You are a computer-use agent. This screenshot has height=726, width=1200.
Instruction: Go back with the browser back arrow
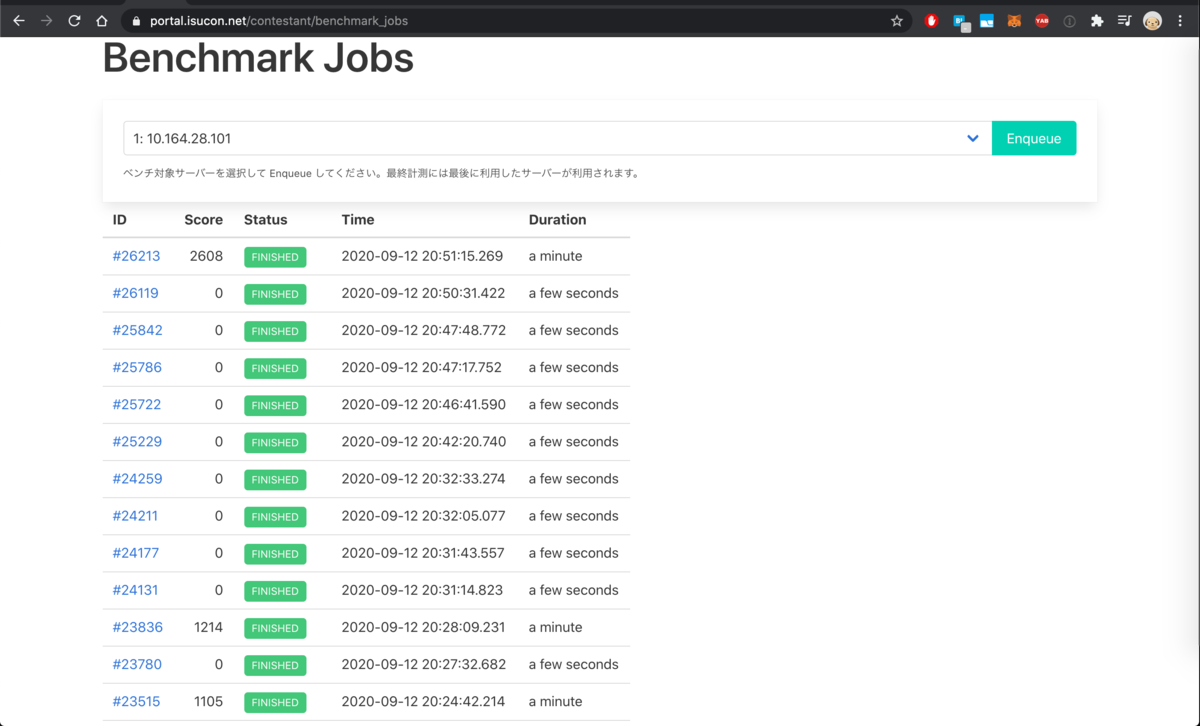18,20
